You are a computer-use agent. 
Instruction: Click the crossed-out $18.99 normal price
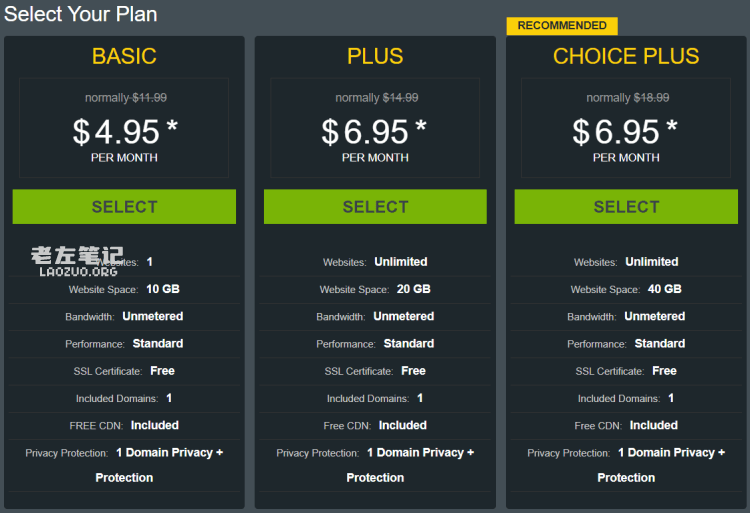[x=651, y=98]
